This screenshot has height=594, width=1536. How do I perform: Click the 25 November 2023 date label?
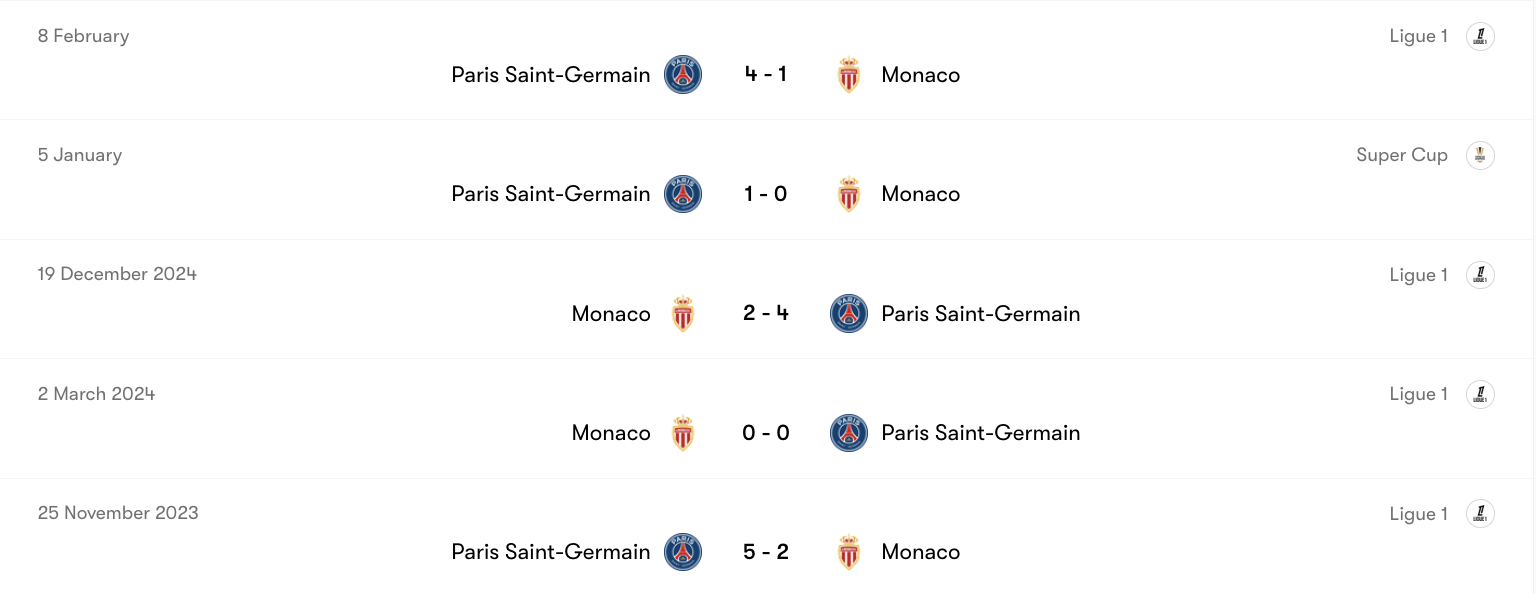coord(117,513)
